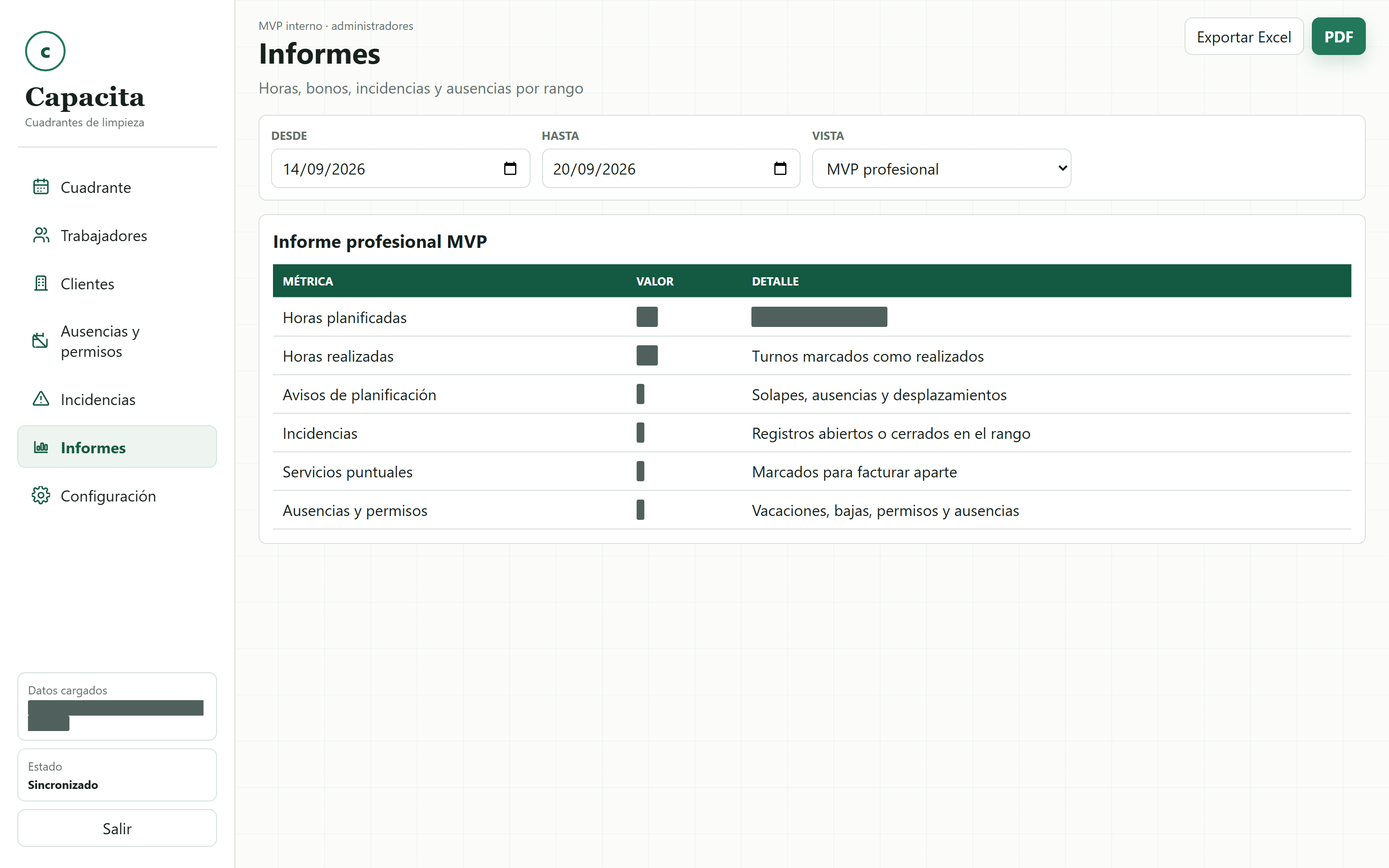
Task: Open the Hasta date picker calendar icon
Action: point(780,169)
